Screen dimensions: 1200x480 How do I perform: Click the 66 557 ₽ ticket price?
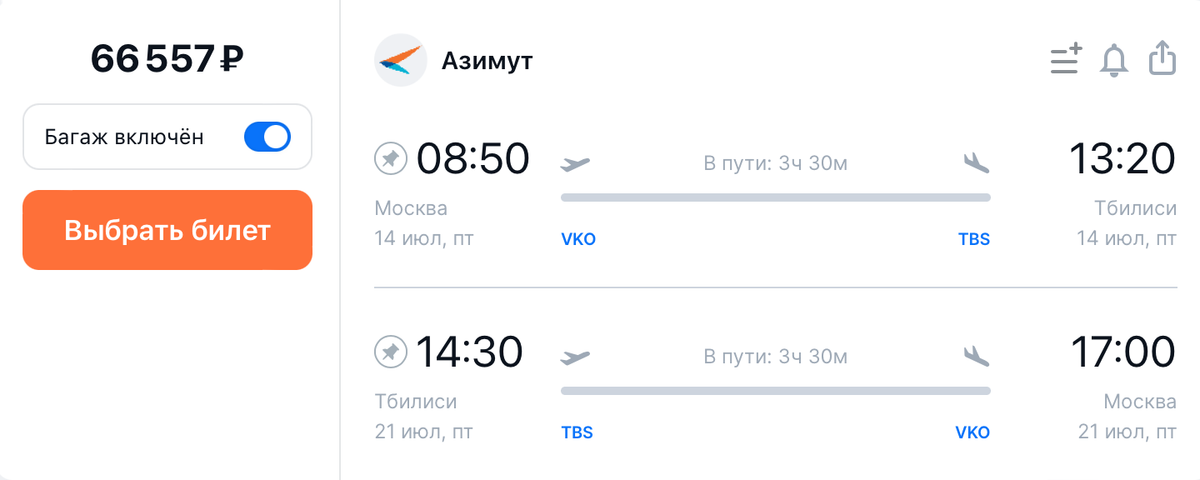click(x=167, y=60)
